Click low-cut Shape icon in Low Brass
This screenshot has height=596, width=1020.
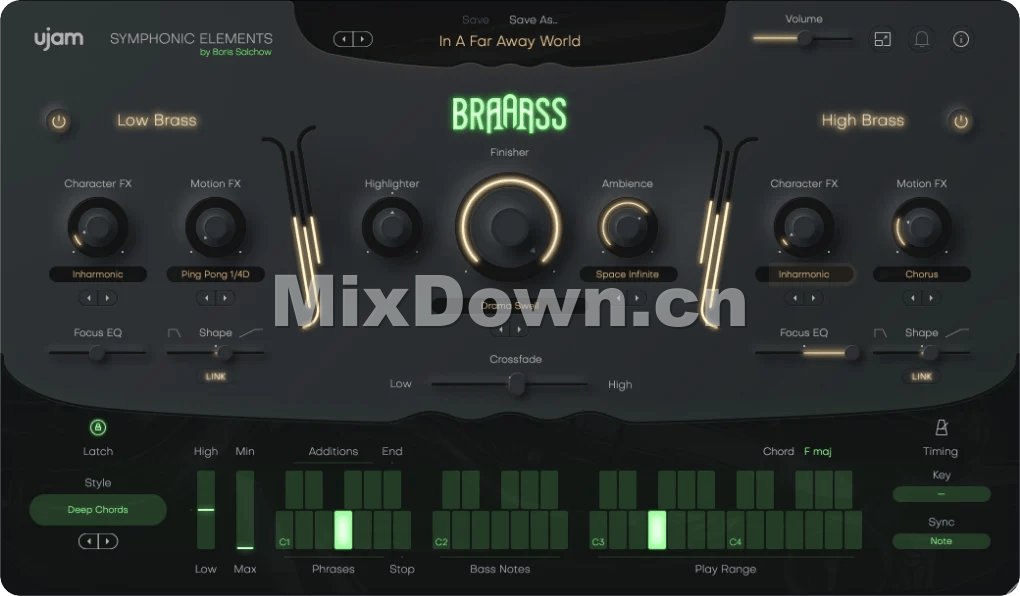pyautogui.click(x=174, y=332)
